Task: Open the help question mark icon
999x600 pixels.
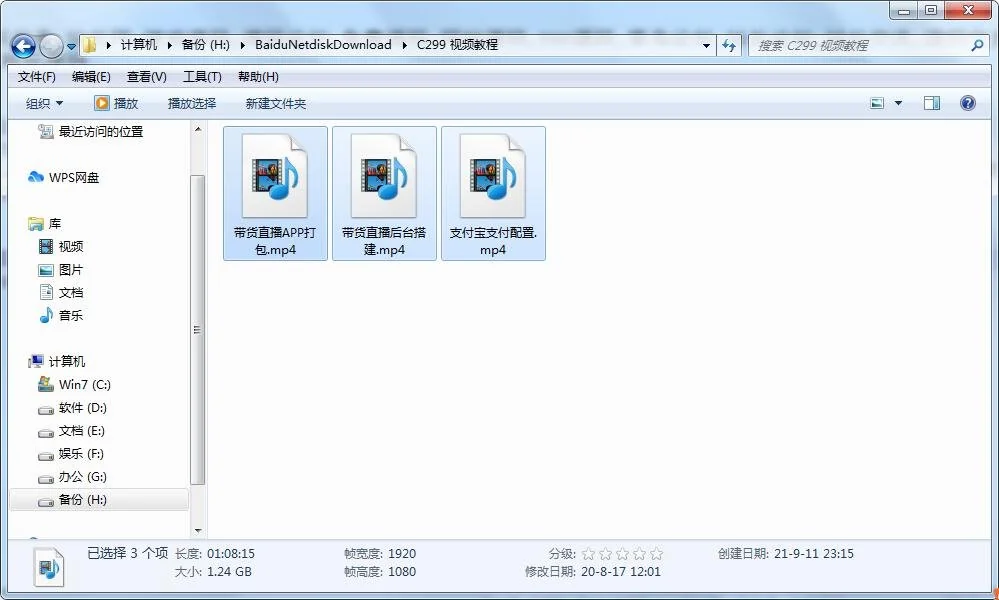Action: tap(967, 103)
